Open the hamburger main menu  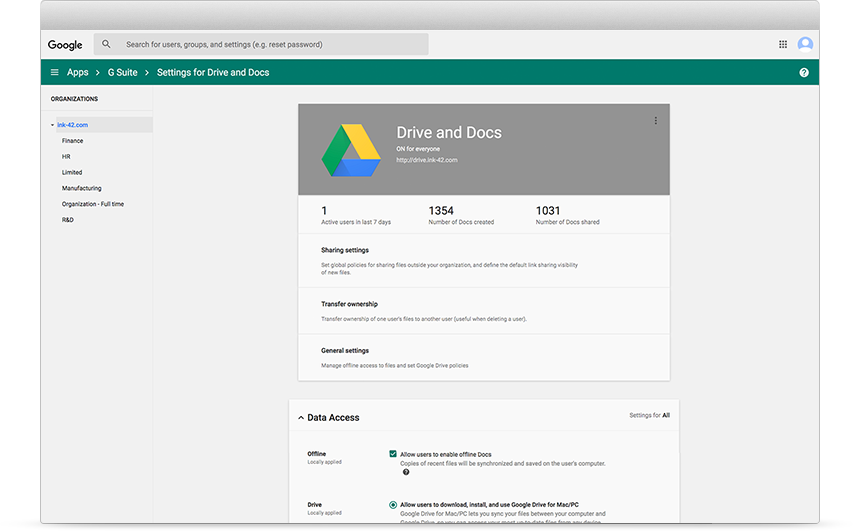(54, 72)
